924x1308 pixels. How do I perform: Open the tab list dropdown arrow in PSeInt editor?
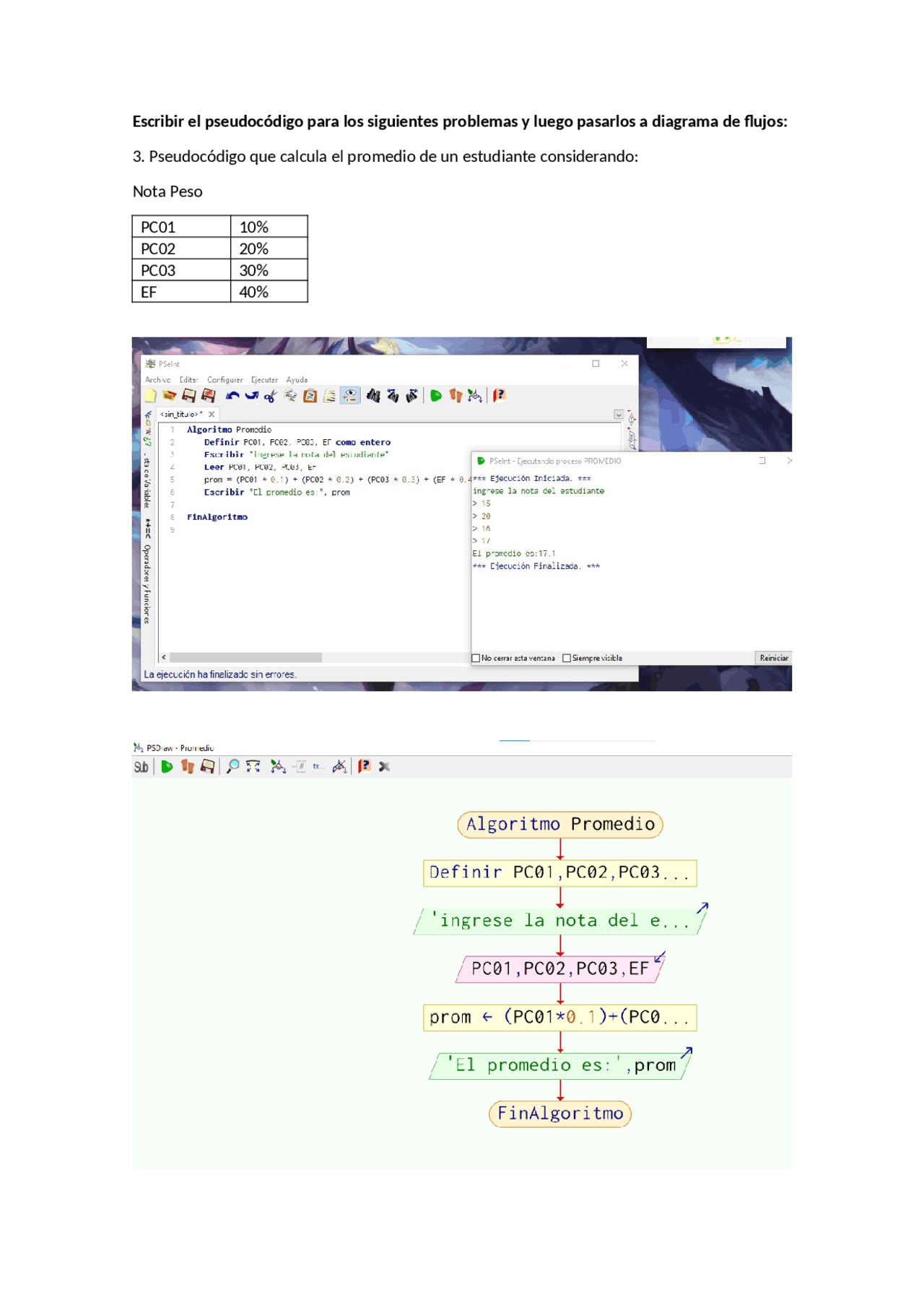619,415
